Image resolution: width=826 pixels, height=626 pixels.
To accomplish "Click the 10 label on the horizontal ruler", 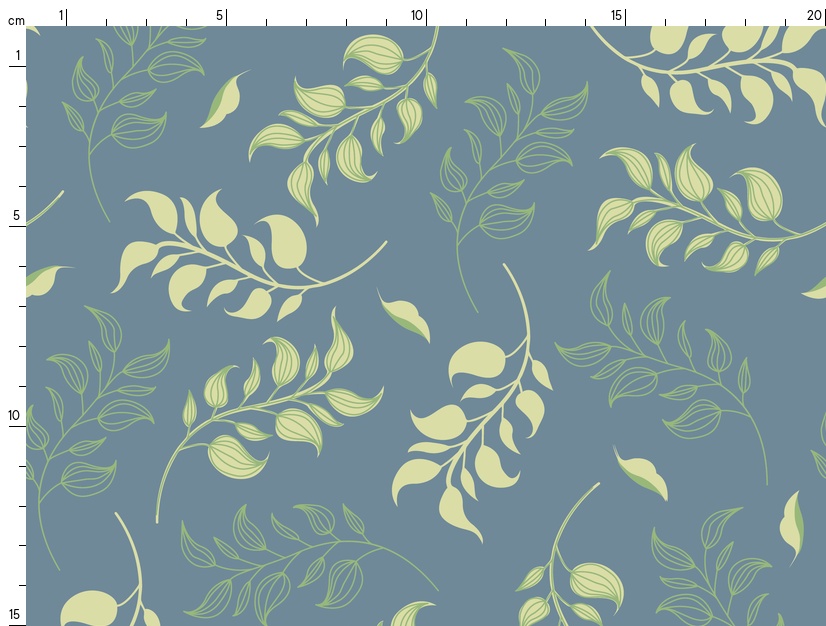I will [417, 15].
